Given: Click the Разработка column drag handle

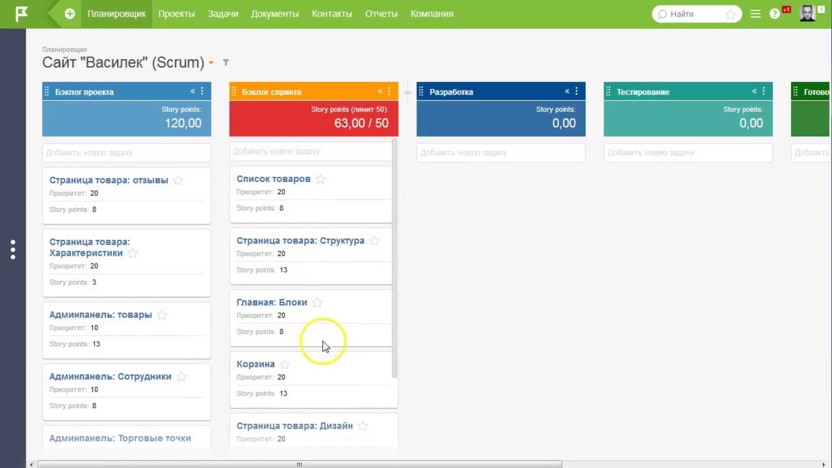Looking at the screenshot, I should coord(421,91).
